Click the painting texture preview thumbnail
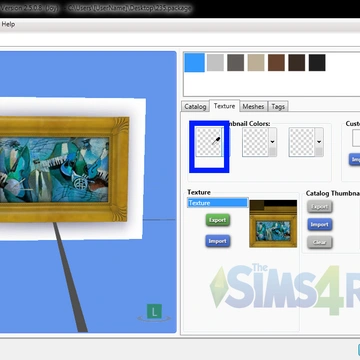 pyautogui.click(x=273, y=224)
